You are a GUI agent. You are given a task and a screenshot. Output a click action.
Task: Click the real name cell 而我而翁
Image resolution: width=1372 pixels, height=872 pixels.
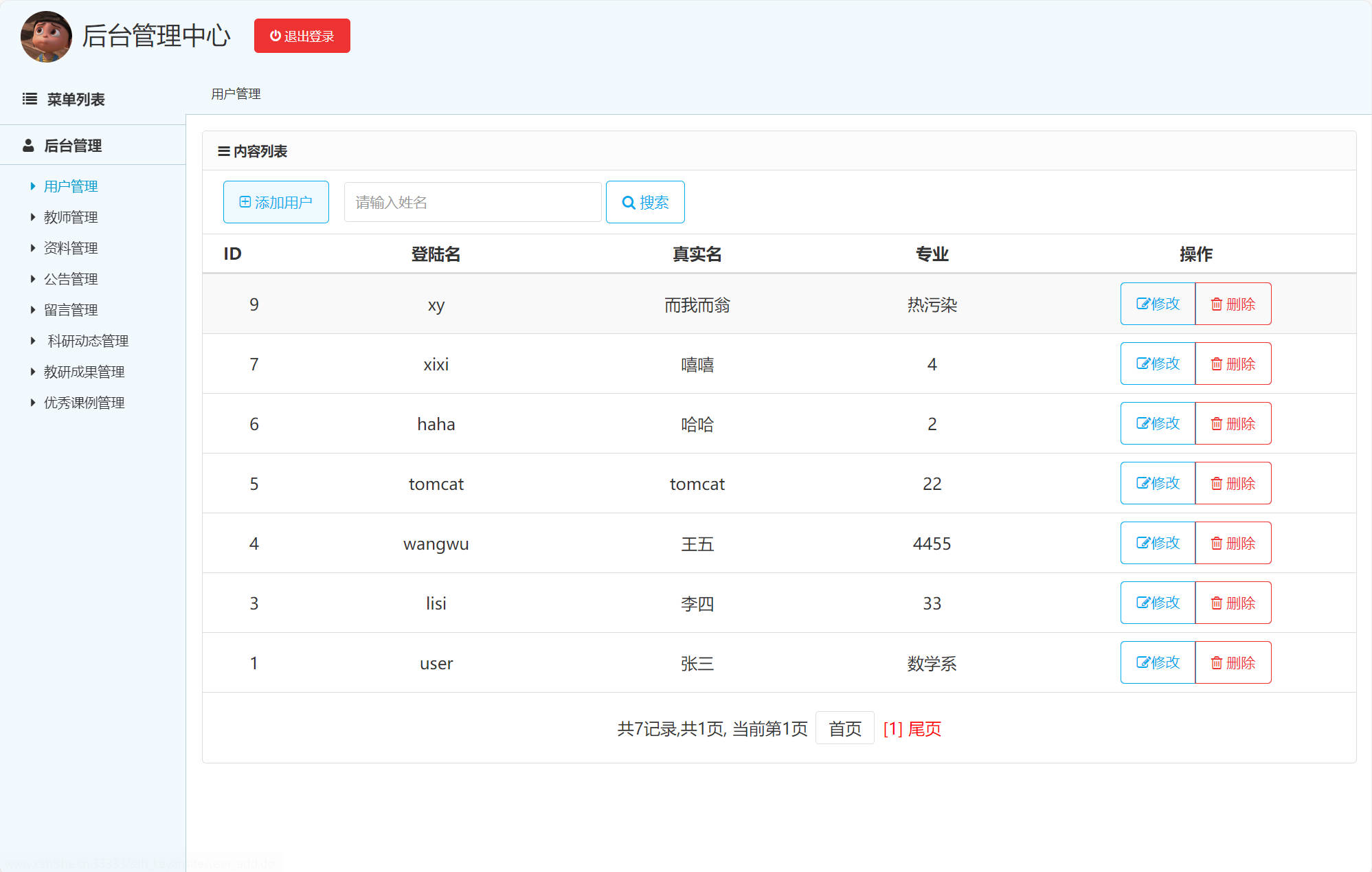[697, 304]
